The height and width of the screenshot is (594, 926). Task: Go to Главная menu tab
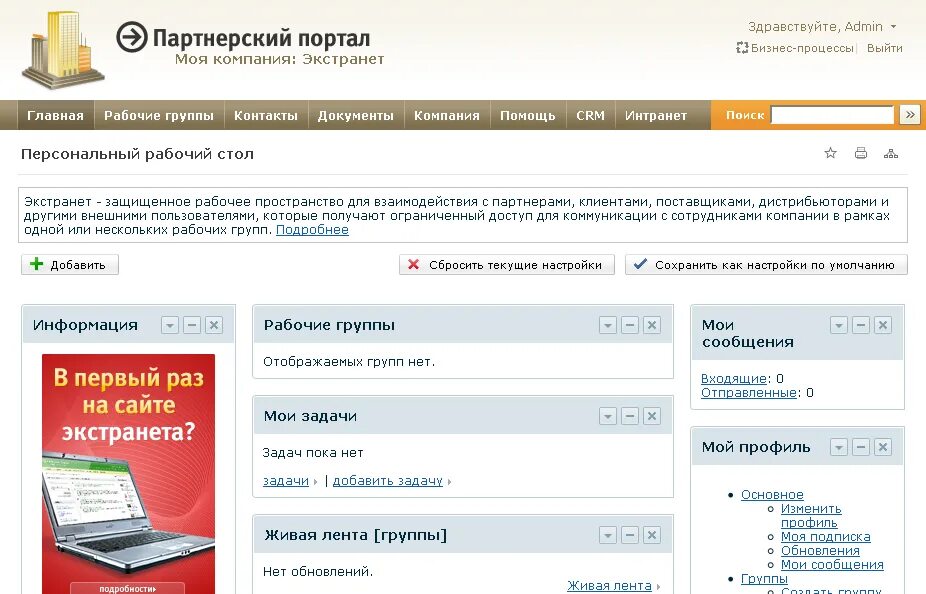point(56,115)
